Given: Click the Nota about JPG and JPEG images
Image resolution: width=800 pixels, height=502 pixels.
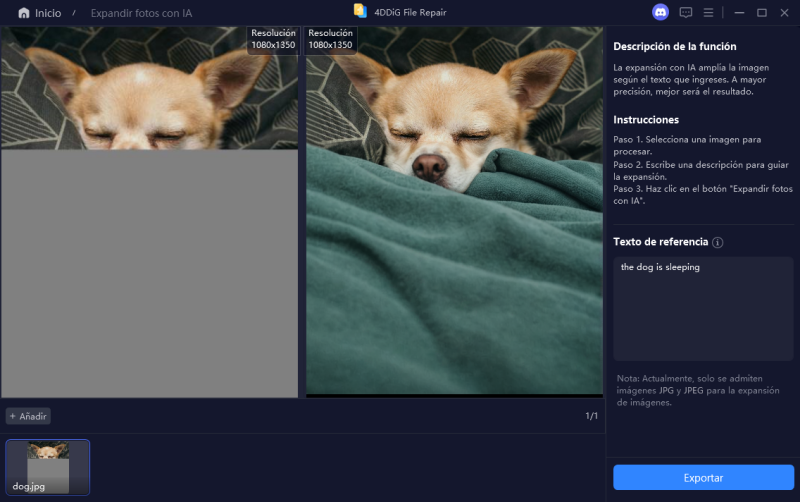Looking at the screenshot, I should [697, 390].
